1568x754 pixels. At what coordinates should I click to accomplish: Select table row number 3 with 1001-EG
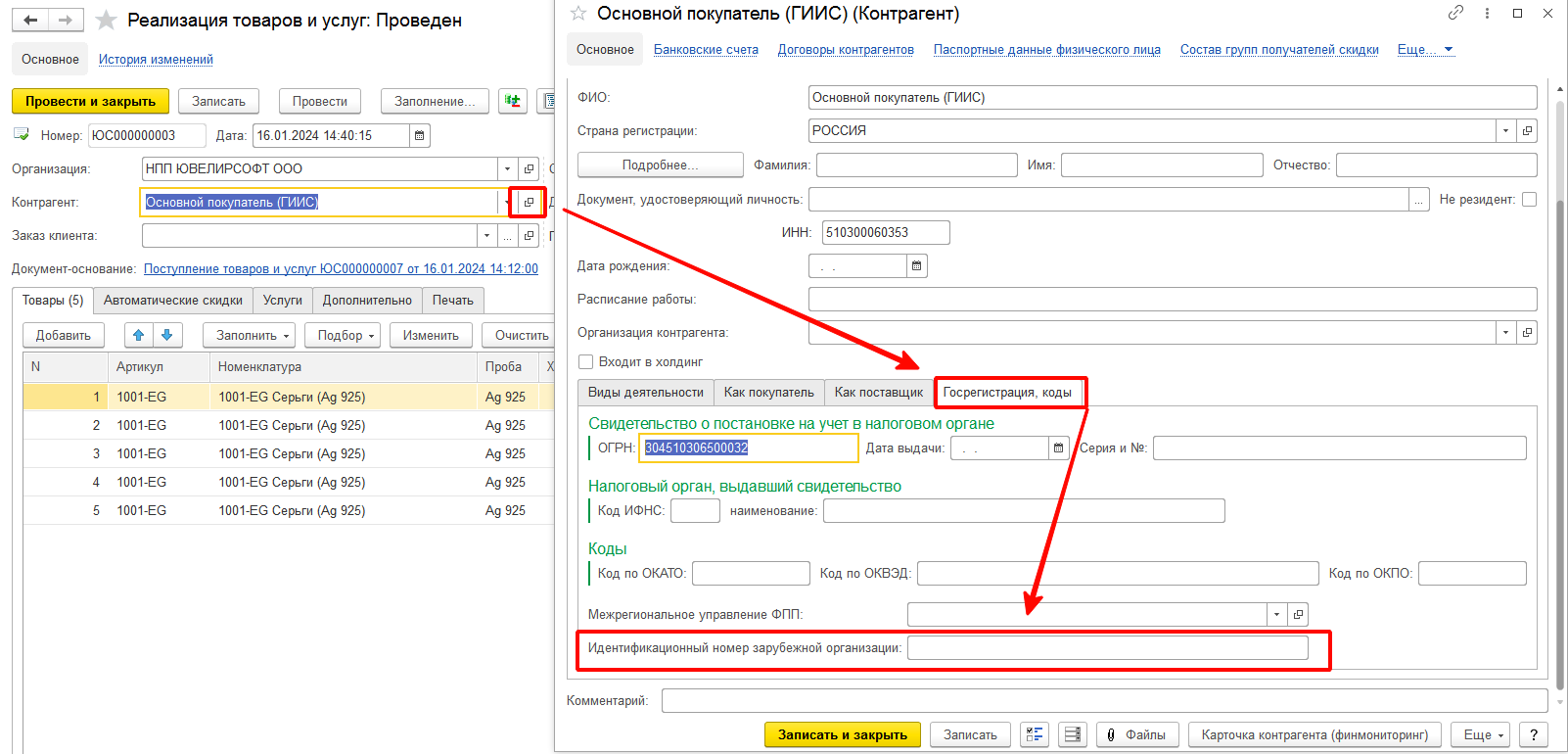(x=289, y=453)
